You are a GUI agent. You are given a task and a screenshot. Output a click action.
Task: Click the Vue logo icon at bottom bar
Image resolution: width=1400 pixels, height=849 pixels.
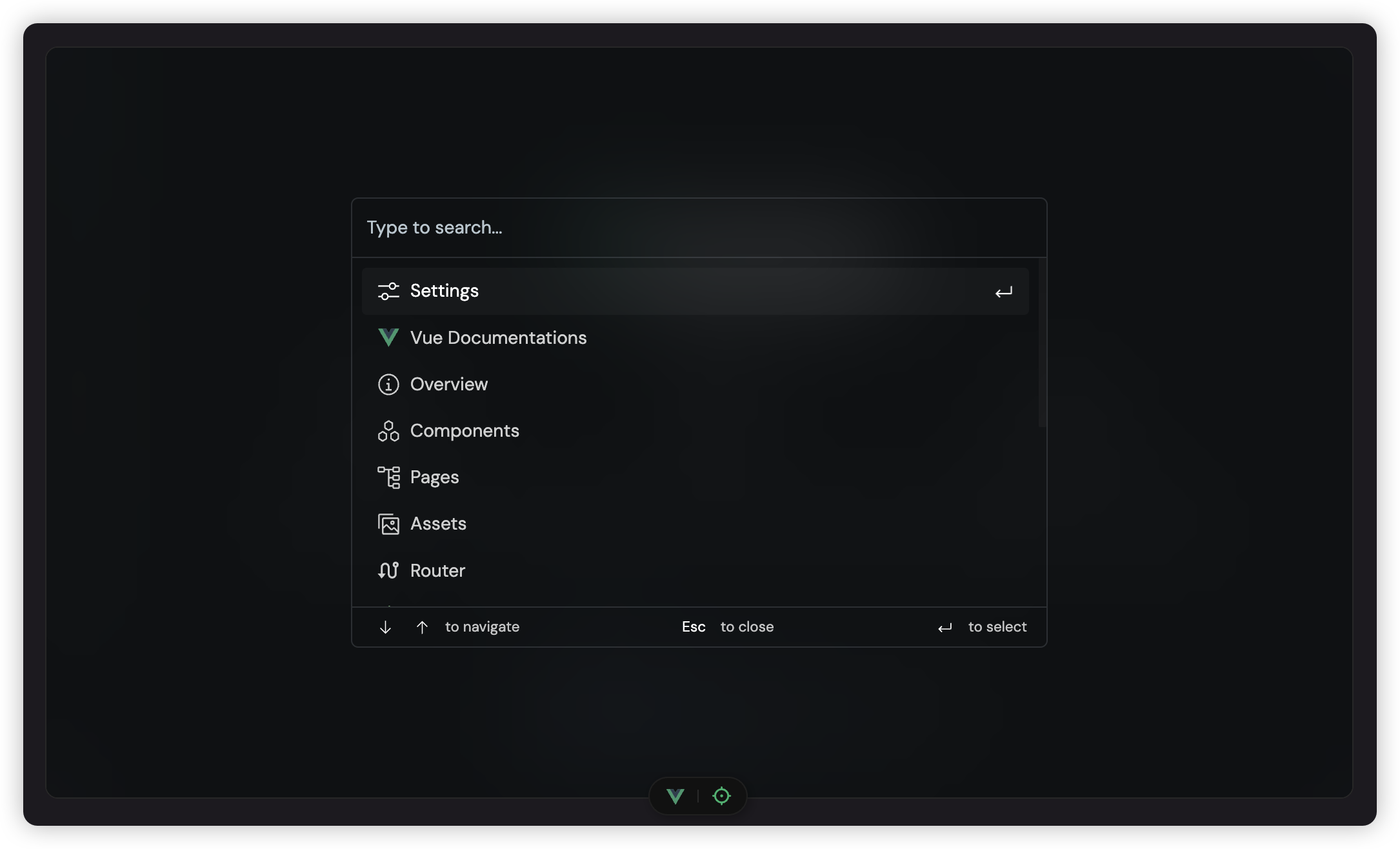coord(676,795)
